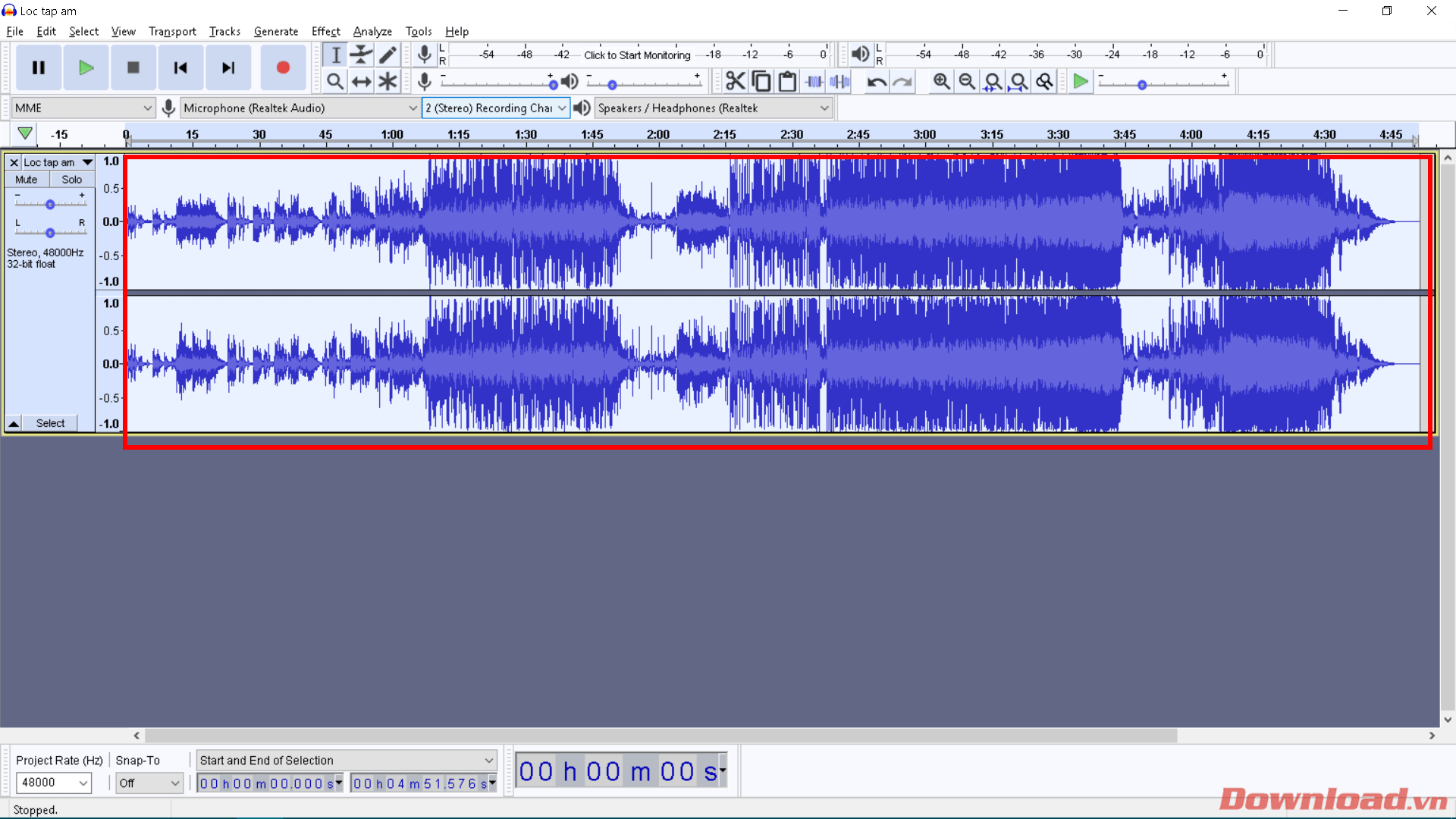Click the Record button
The height and width of the screenshot is (819, 1456).
283,67
